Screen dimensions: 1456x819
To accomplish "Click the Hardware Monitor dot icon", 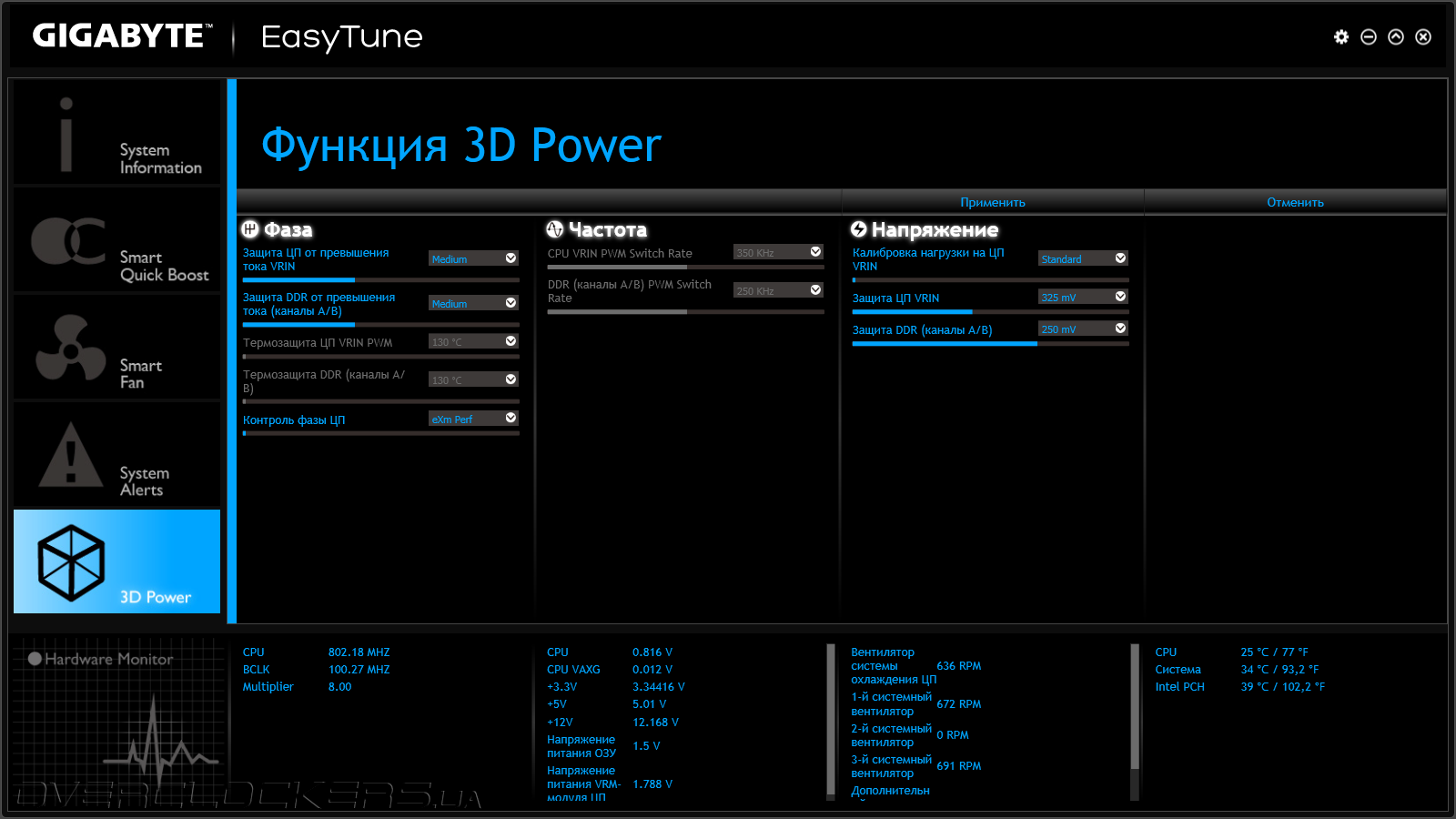I will [35, 659].
